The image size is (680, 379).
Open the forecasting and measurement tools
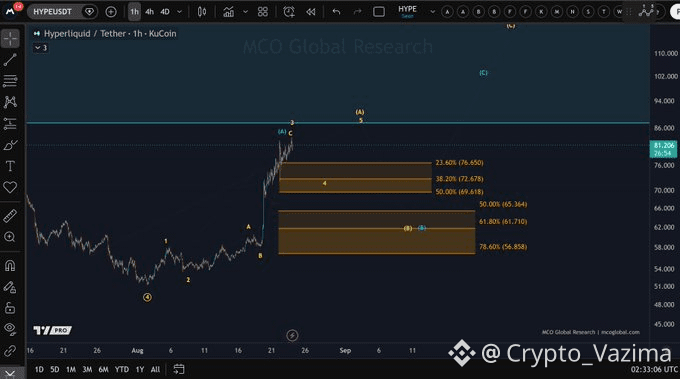[x=10, y=124]
